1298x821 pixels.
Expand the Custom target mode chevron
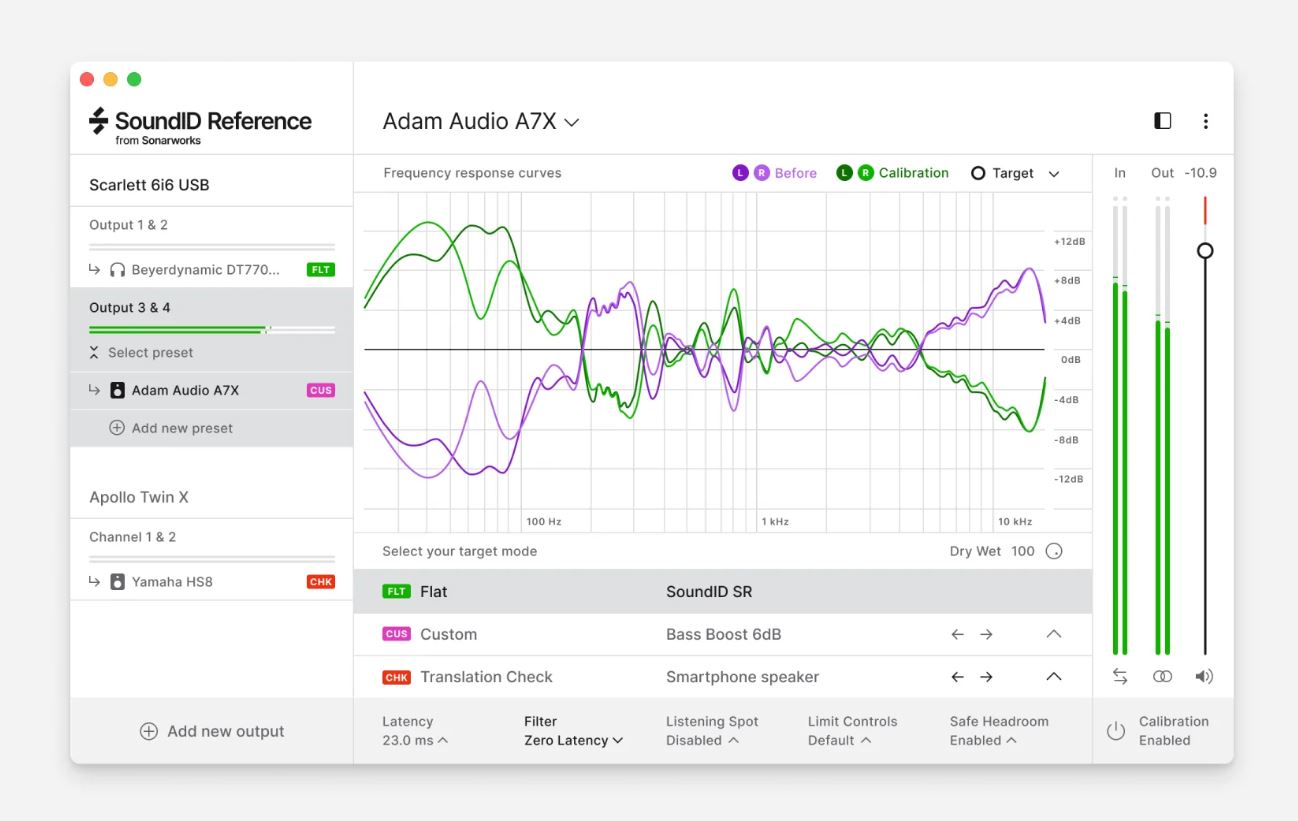coord(1053,634)
